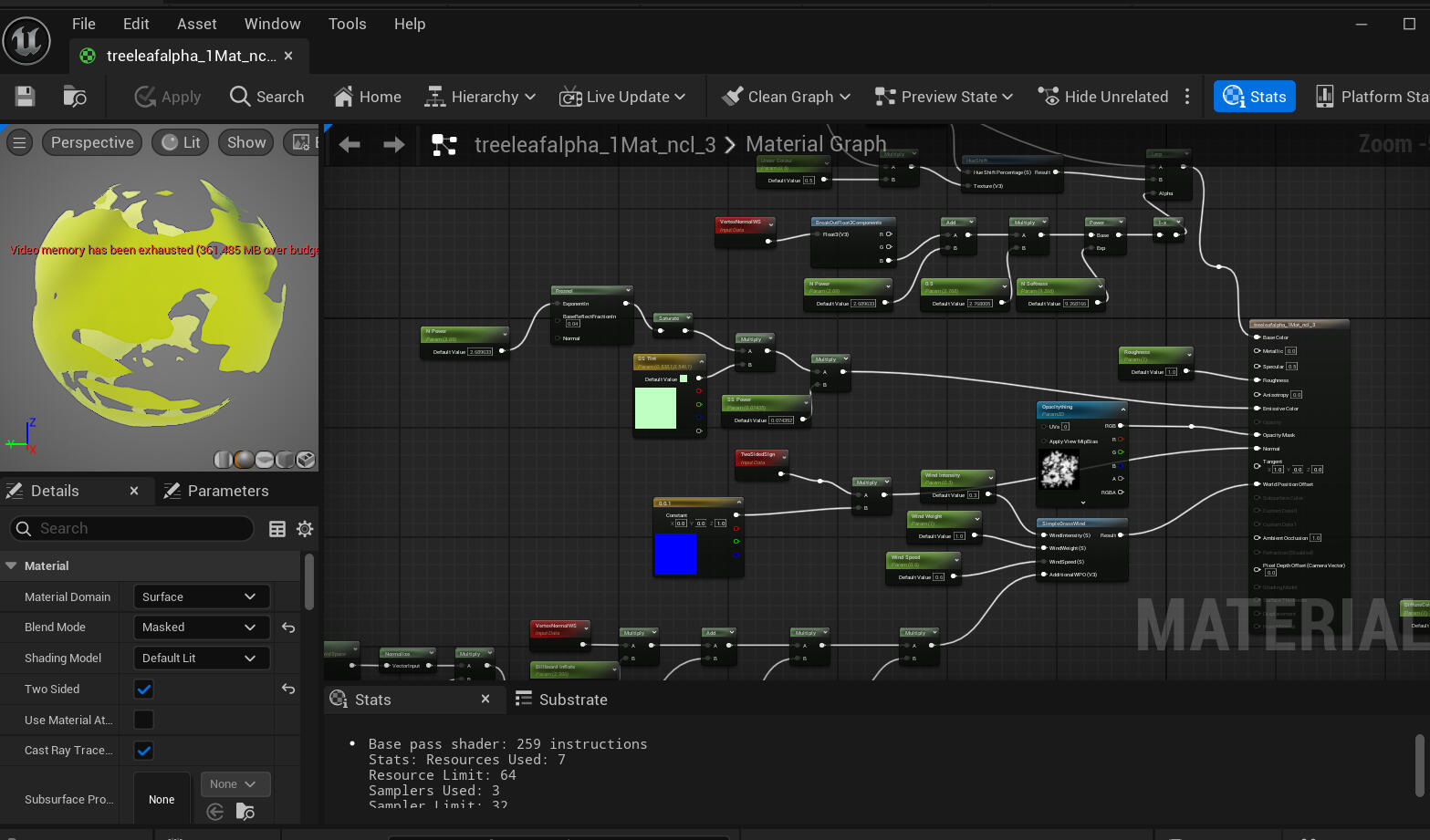1430x840 pixels.
Task: Click the blue Constant color swatch
Action: point(675,554)
